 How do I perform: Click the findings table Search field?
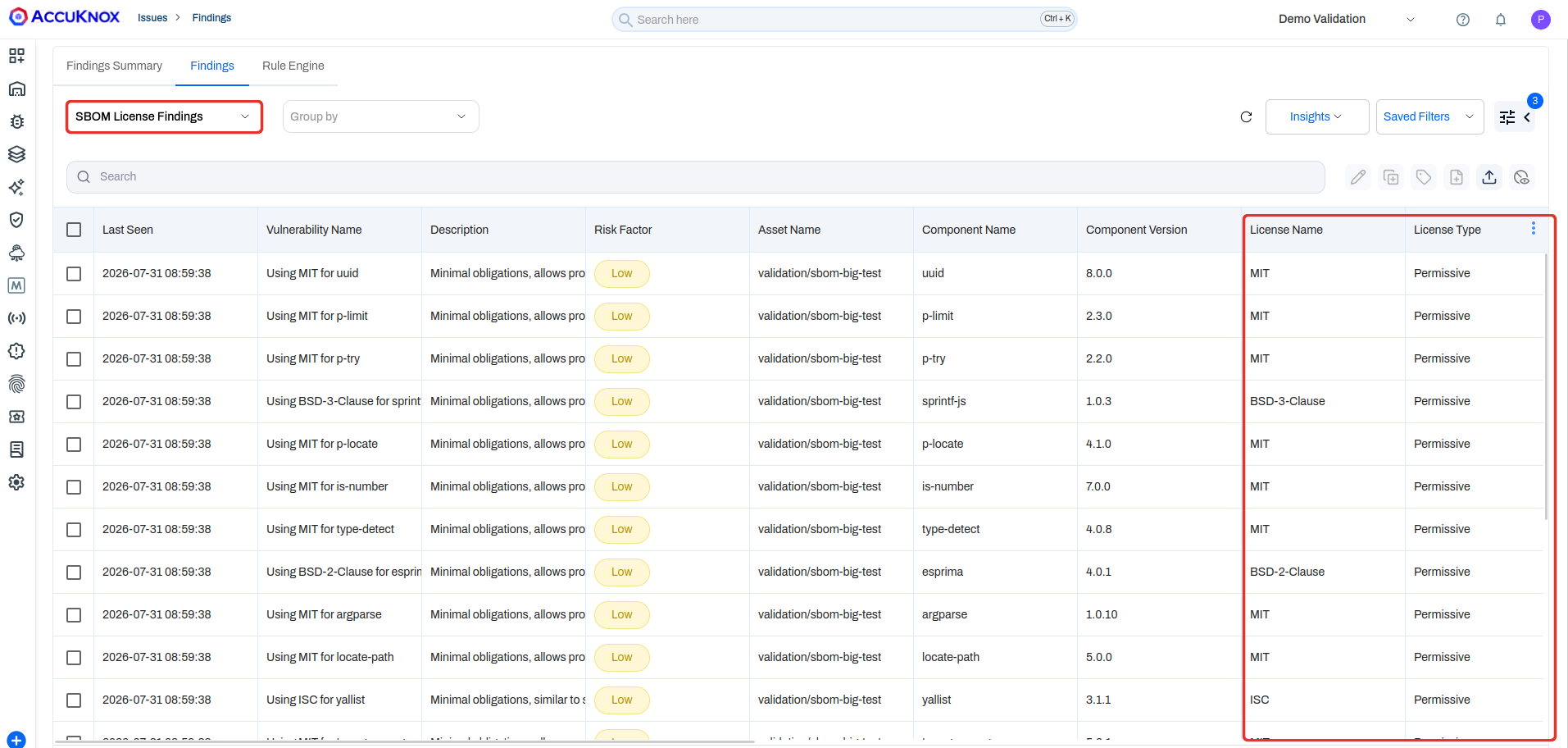[695, 177]
